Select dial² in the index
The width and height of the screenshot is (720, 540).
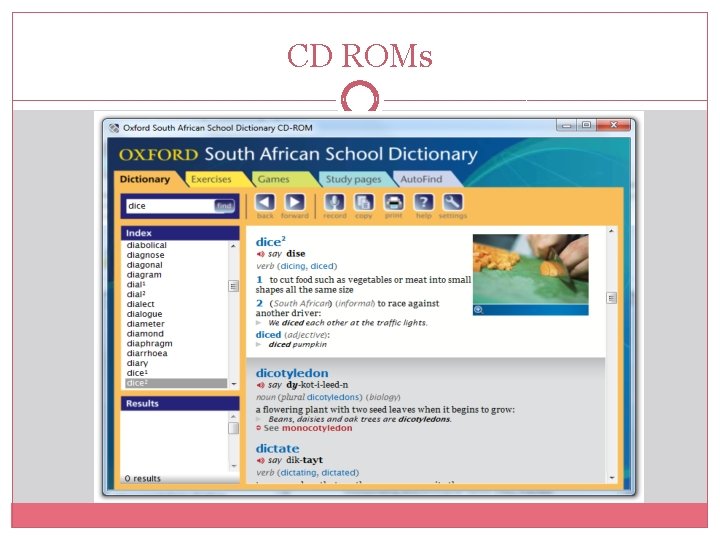click(136, 294)
